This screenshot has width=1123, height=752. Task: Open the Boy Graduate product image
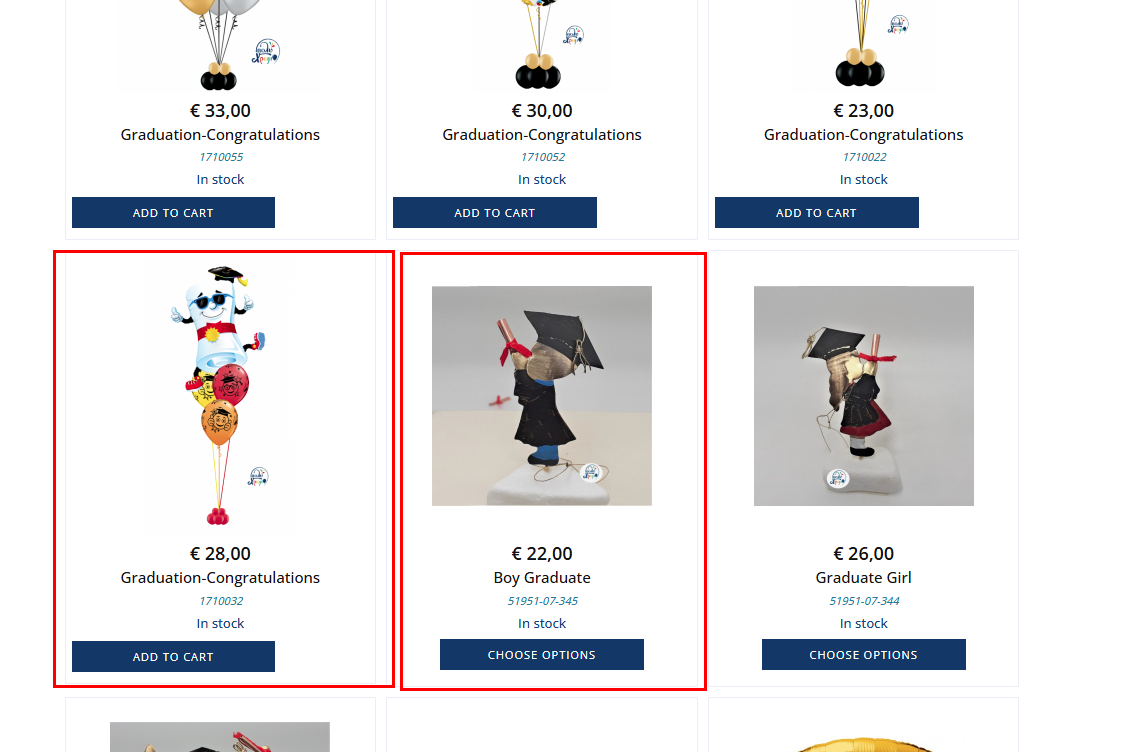tap(542, 396)
